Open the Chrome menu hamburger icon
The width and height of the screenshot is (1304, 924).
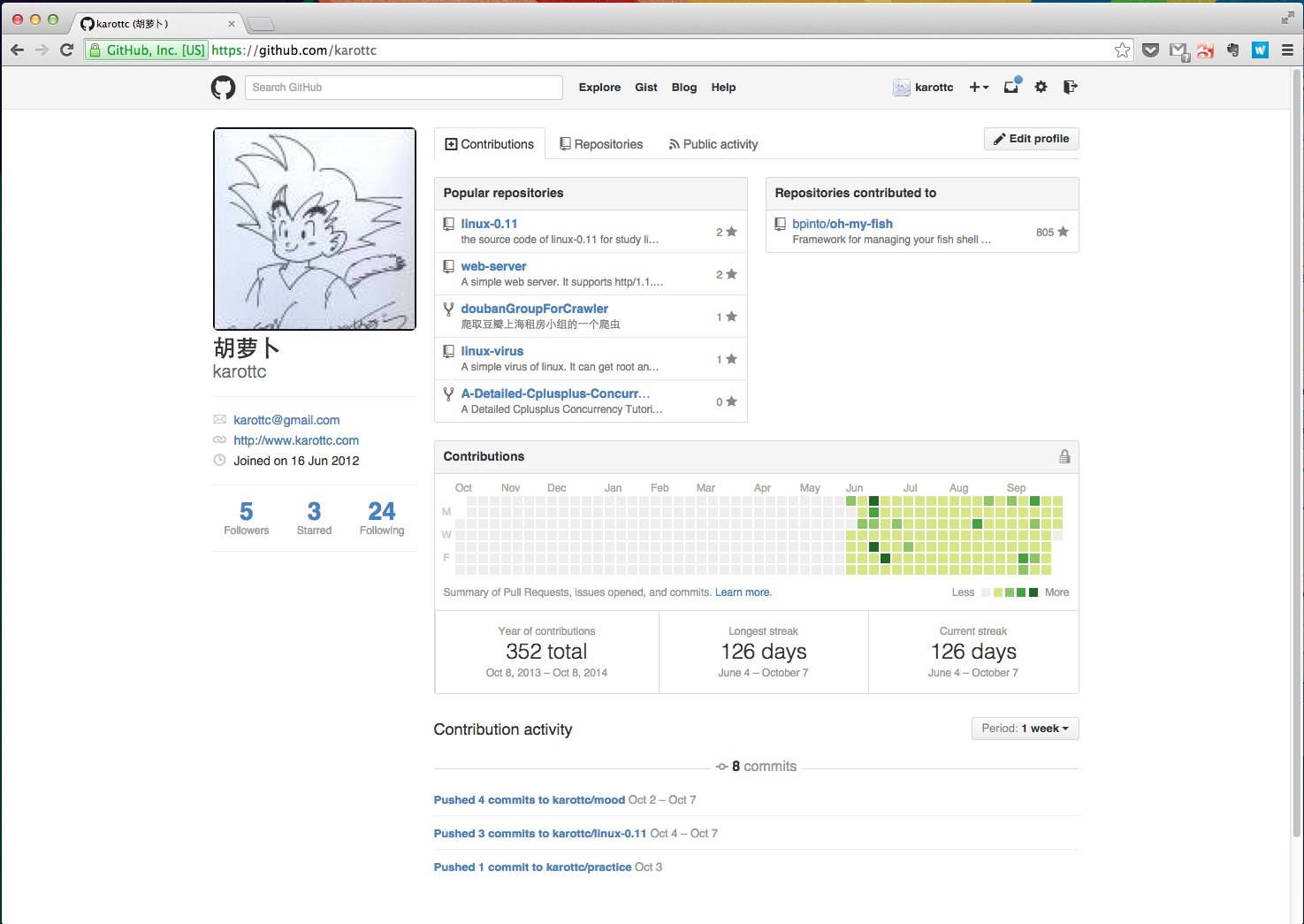point(1287,50)
